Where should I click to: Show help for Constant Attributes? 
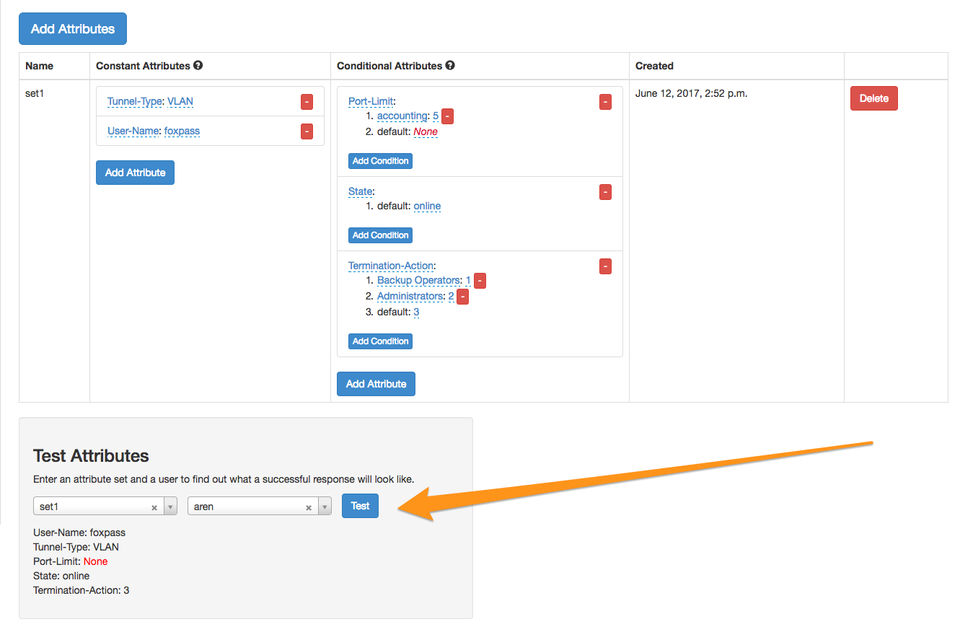[198, 66]
